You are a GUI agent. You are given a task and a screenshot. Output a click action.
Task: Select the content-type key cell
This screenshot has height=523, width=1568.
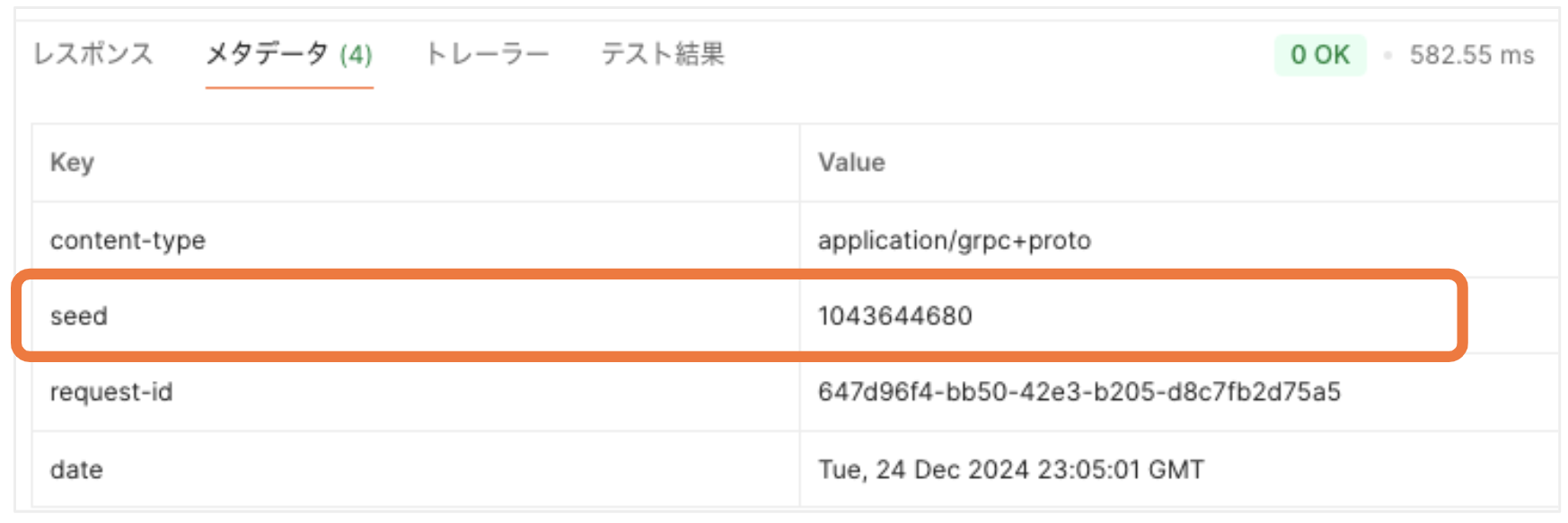tap(416, 240)
